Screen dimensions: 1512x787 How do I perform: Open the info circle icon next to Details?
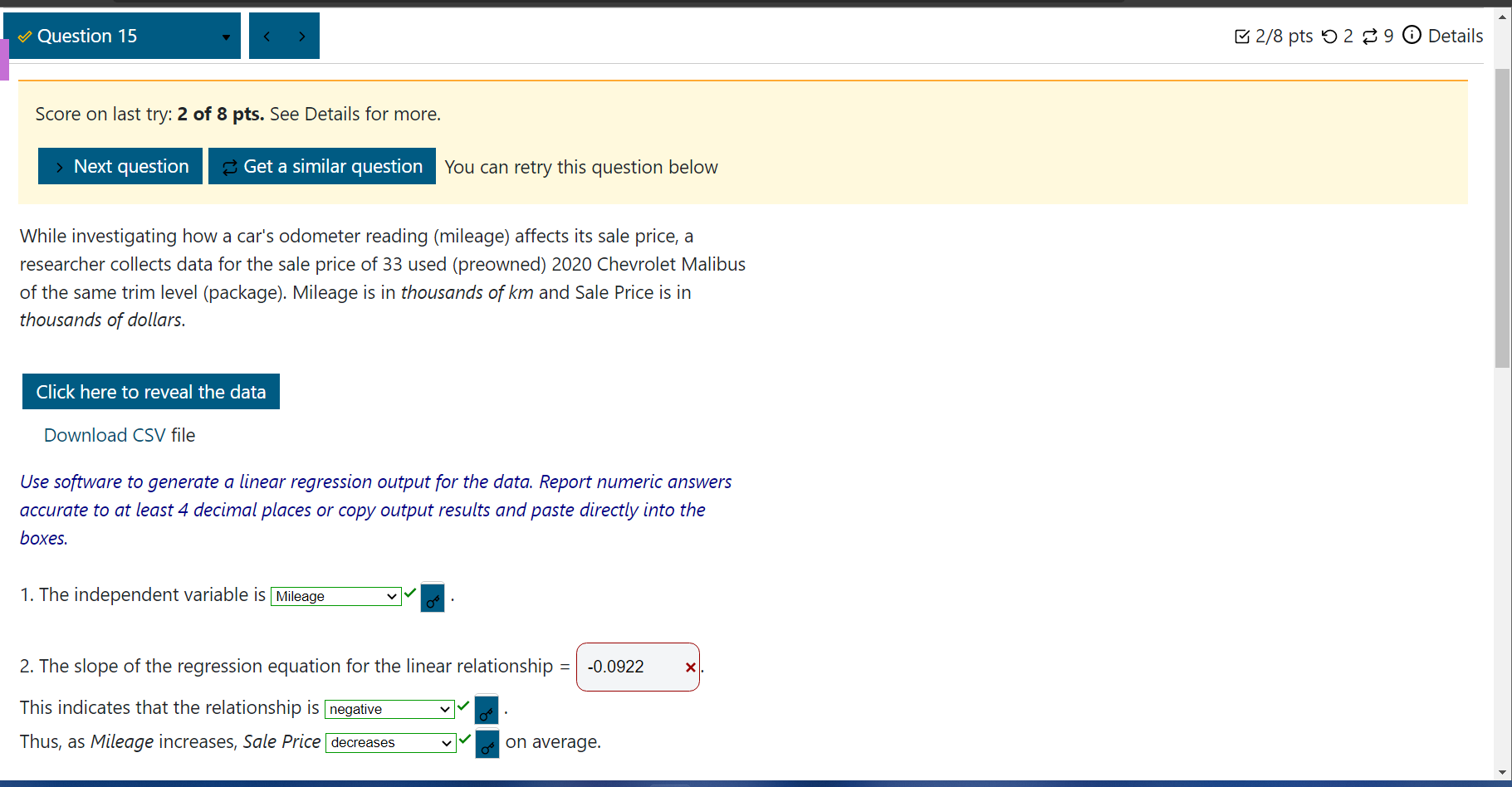point(1412,35)
